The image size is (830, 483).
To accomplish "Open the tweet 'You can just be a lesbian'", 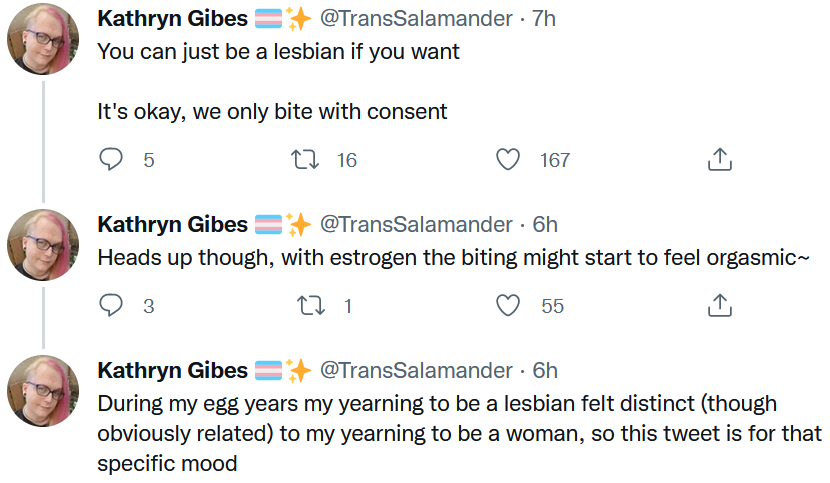I will point(278,52).
